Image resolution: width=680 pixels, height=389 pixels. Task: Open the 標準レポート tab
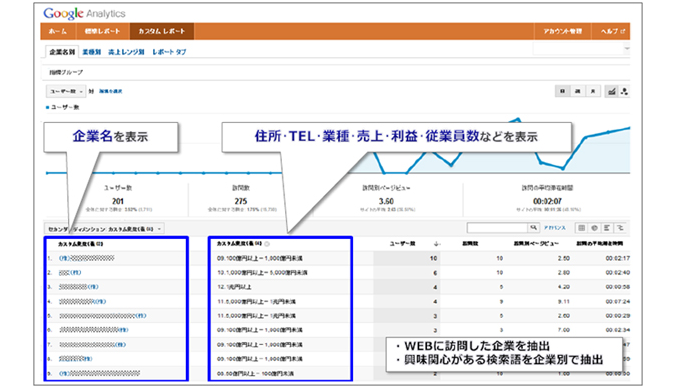click(x=102, y=31)
